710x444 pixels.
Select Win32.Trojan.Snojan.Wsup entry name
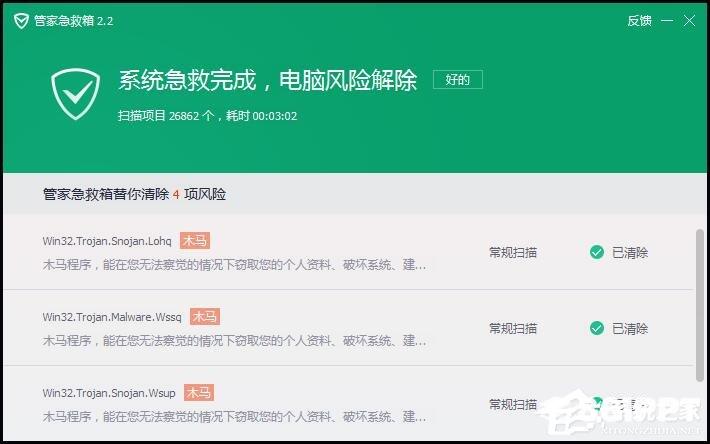coord(109,393)
